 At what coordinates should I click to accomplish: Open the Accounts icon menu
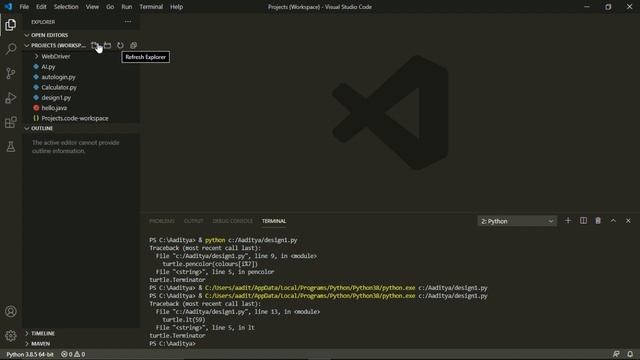tap(11, 311)
